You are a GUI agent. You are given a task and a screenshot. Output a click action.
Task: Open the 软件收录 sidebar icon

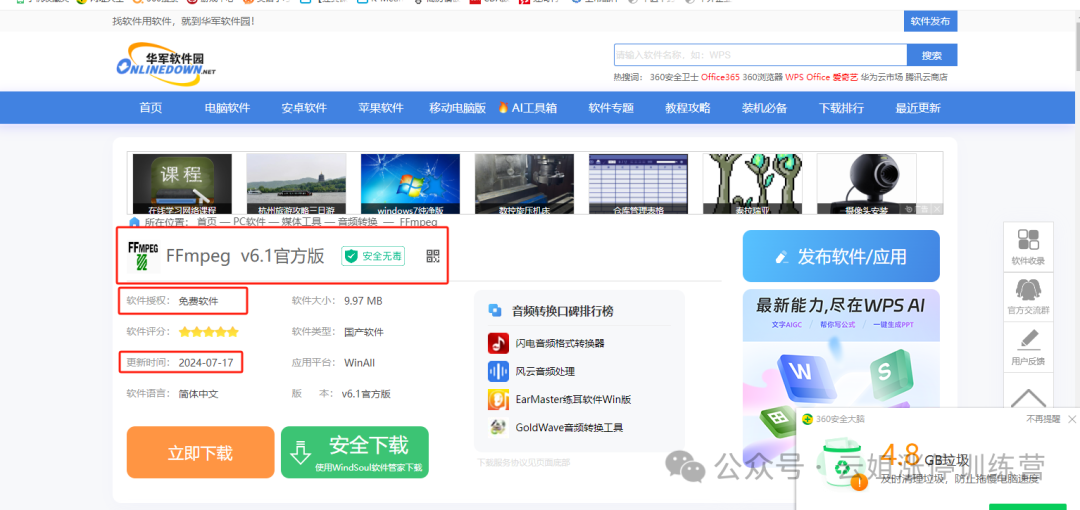pyautogui.click(x=1028, y=247)
